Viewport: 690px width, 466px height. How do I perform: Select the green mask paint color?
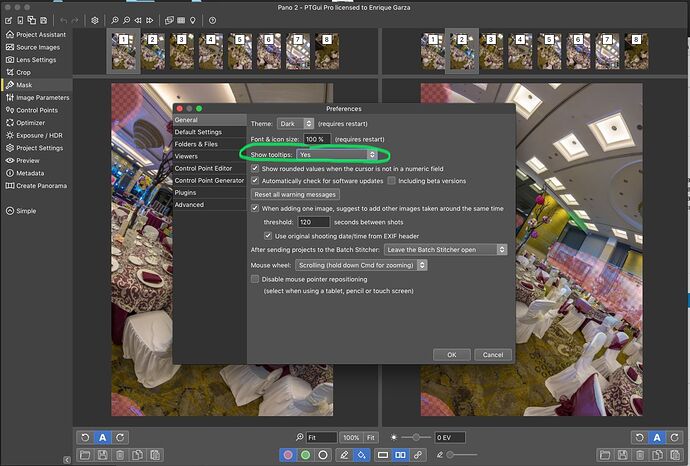306,455
